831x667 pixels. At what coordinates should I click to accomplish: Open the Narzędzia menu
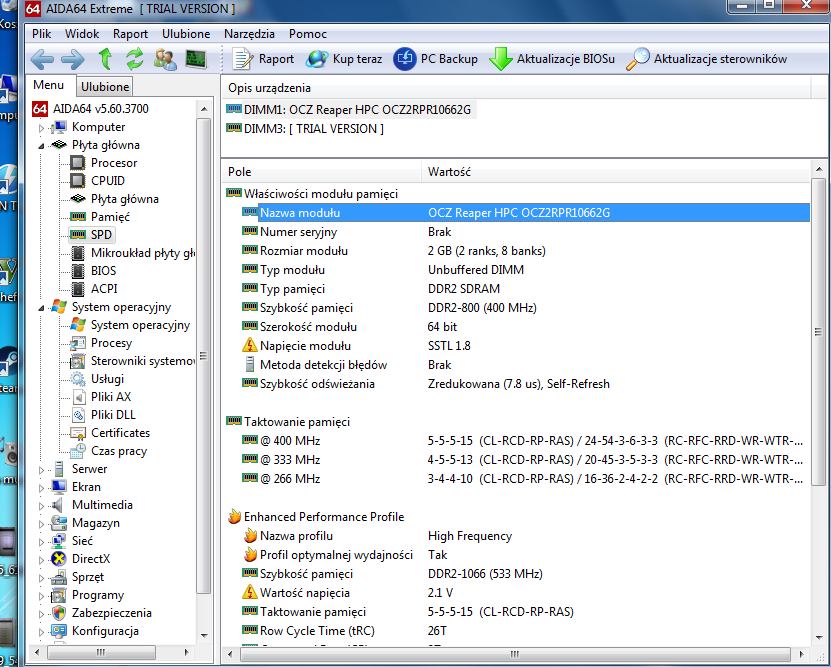coord(249,34)
